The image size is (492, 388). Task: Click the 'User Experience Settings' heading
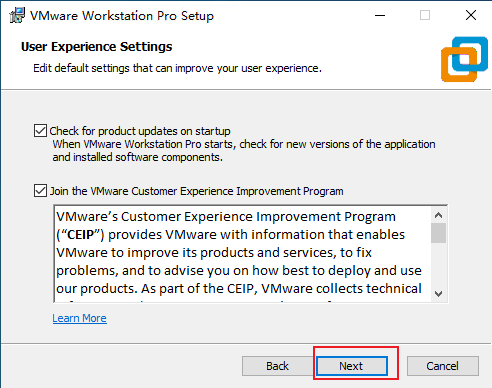(96, 47)
